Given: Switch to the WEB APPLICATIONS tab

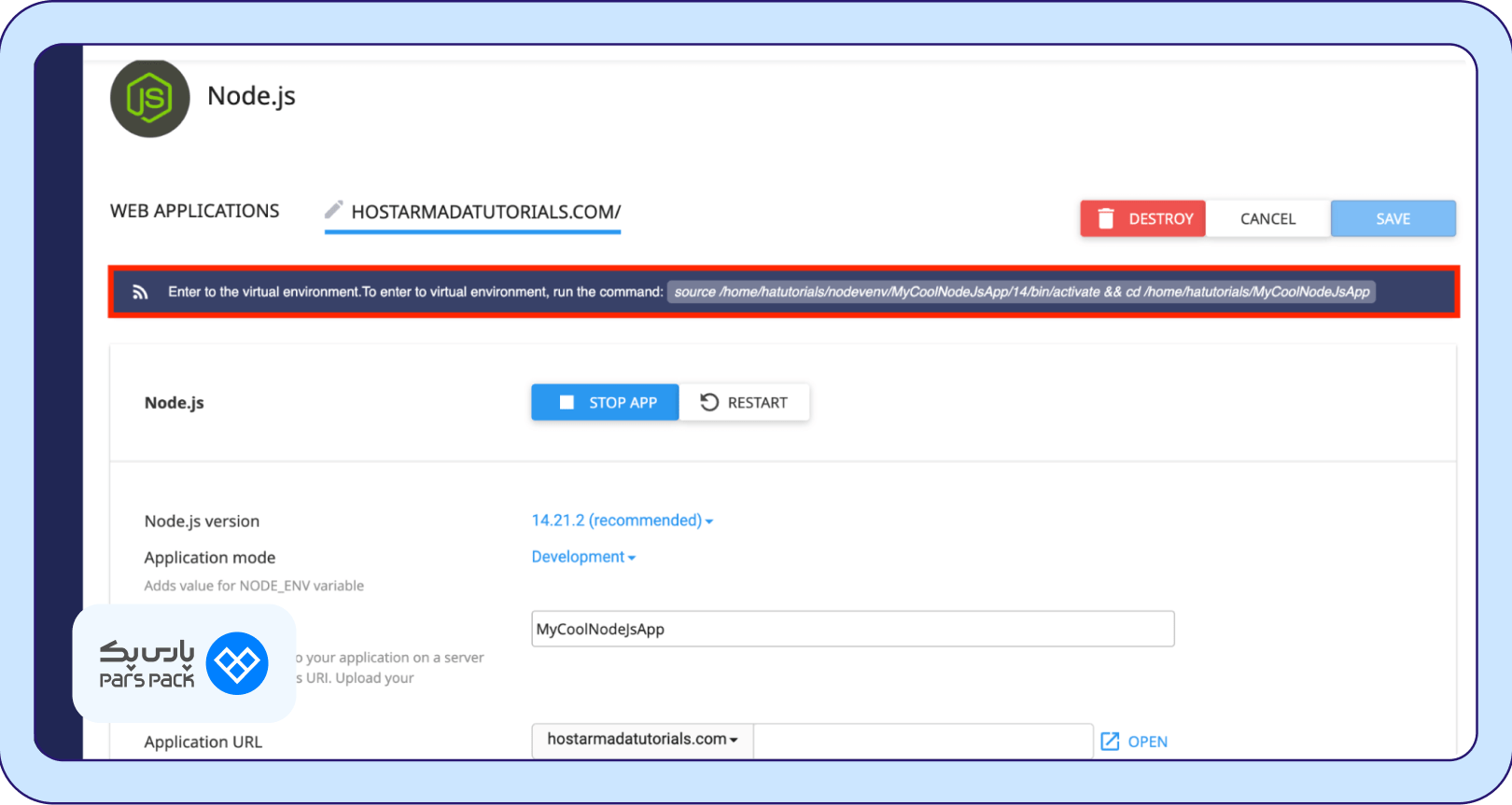Looking at the screenshot, I should coord(194,211).
